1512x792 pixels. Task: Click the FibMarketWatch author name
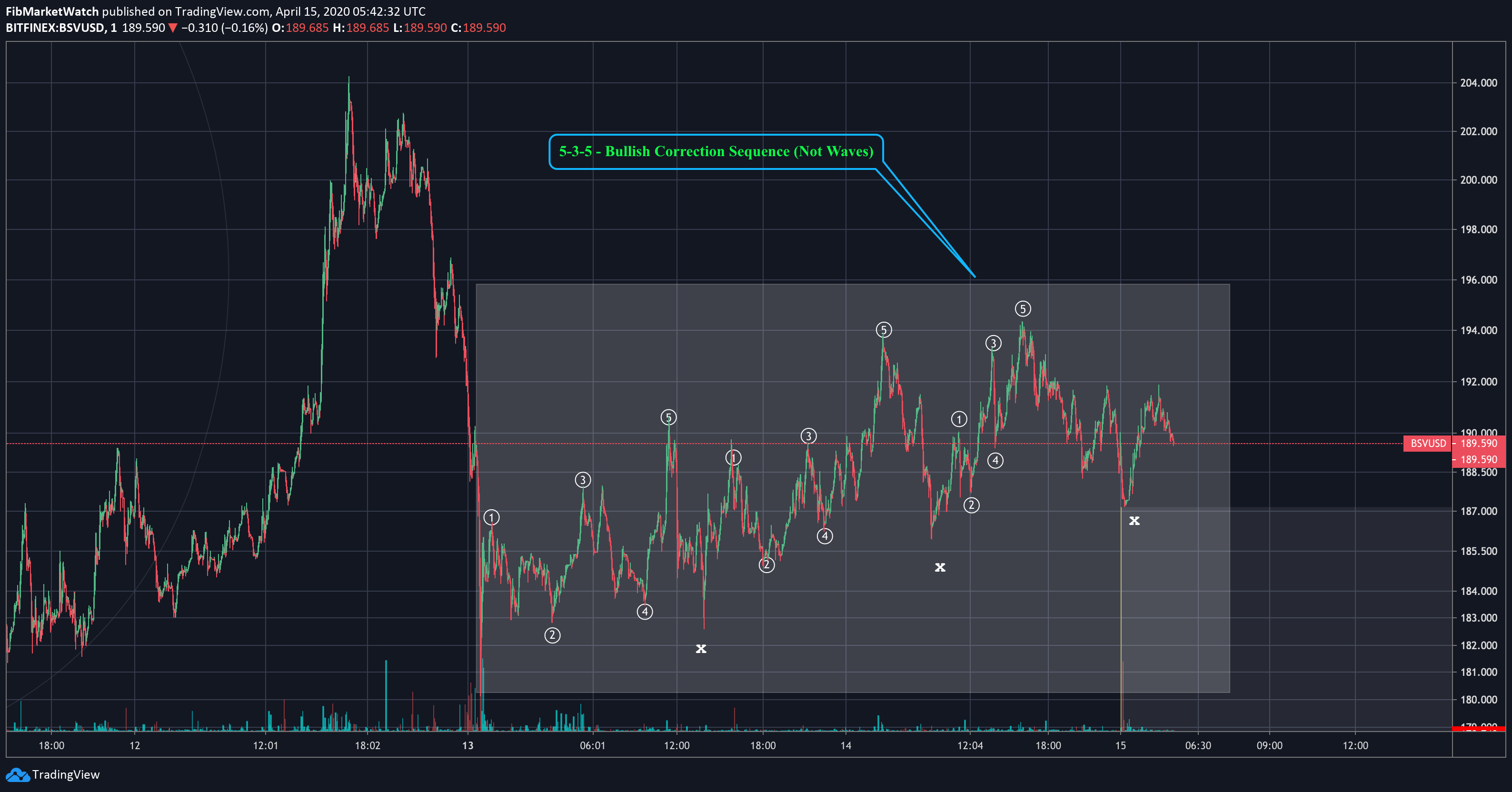point(52,11)
